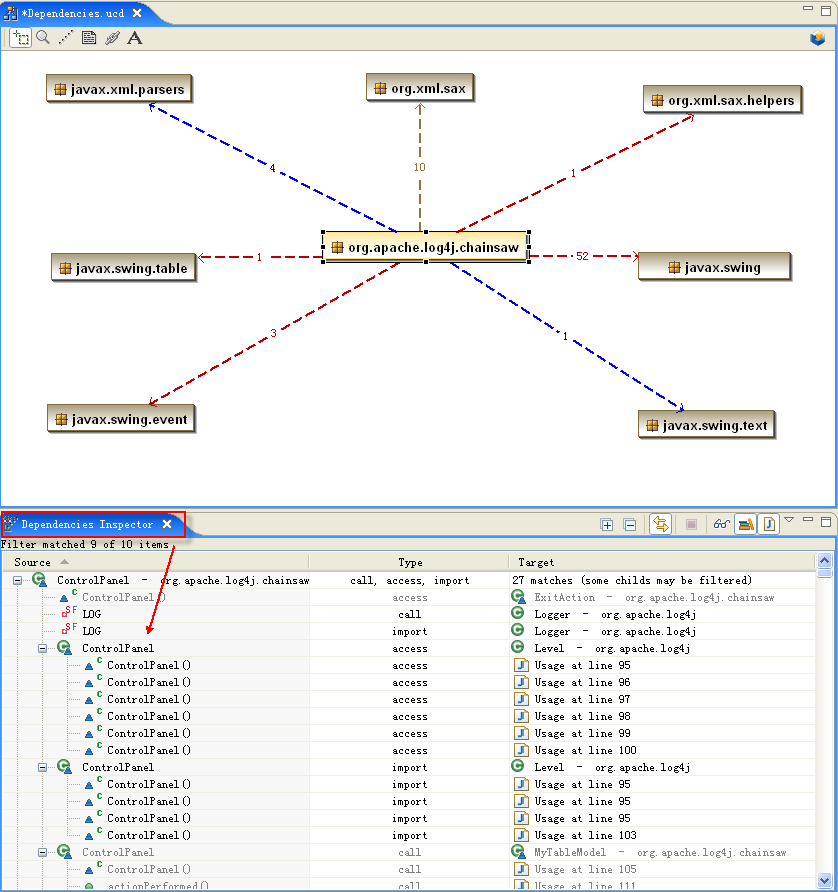The image size is (838, 892).
Task: Select the marquee selection tool
Action: coord(21,38)
